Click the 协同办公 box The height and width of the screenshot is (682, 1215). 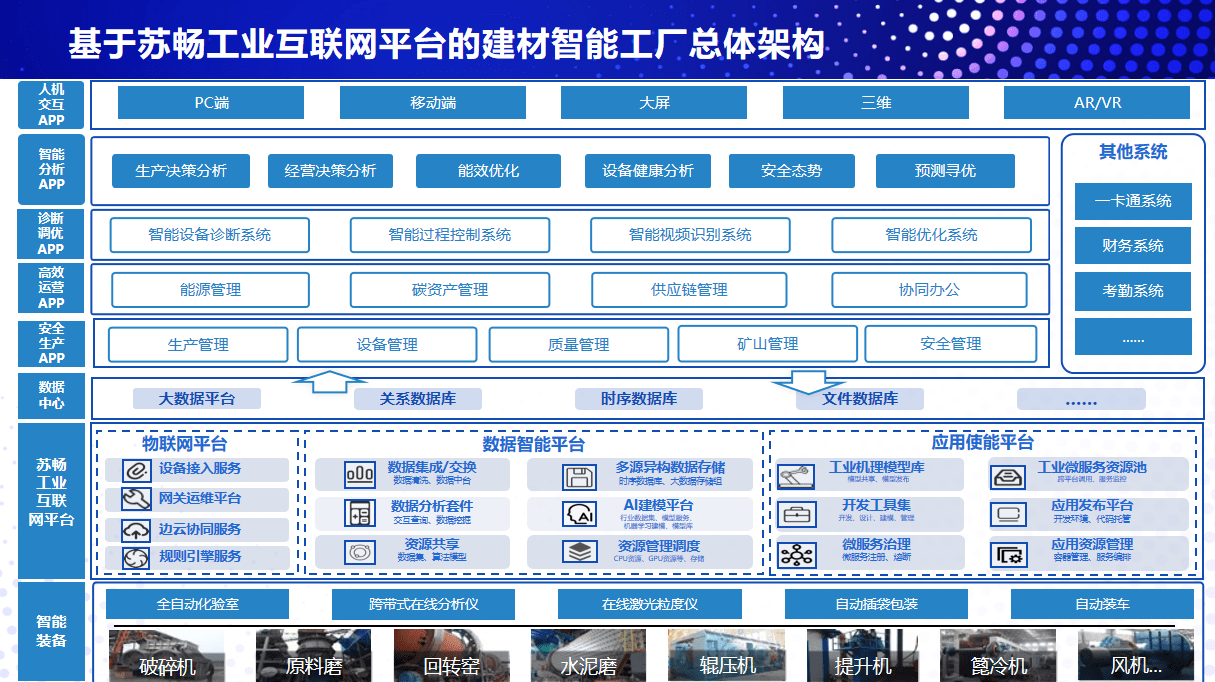pyautogui.click(x=929, y=290)
